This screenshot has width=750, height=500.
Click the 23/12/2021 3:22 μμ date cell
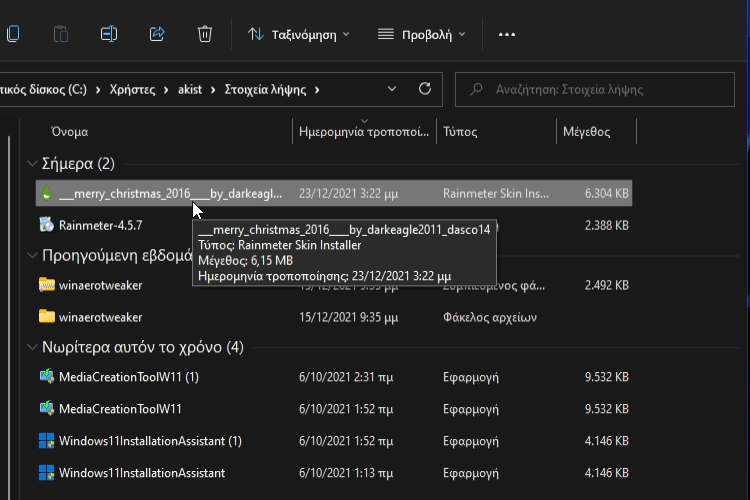(x=348, y=193)
